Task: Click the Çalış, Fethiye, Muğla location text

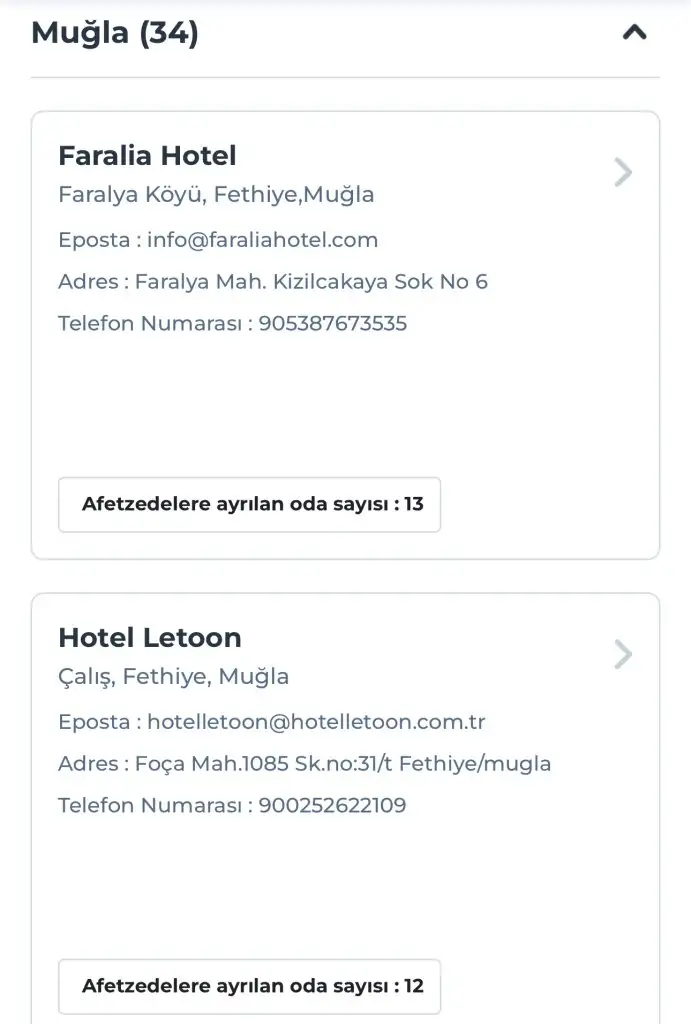Action: point(174,677)
